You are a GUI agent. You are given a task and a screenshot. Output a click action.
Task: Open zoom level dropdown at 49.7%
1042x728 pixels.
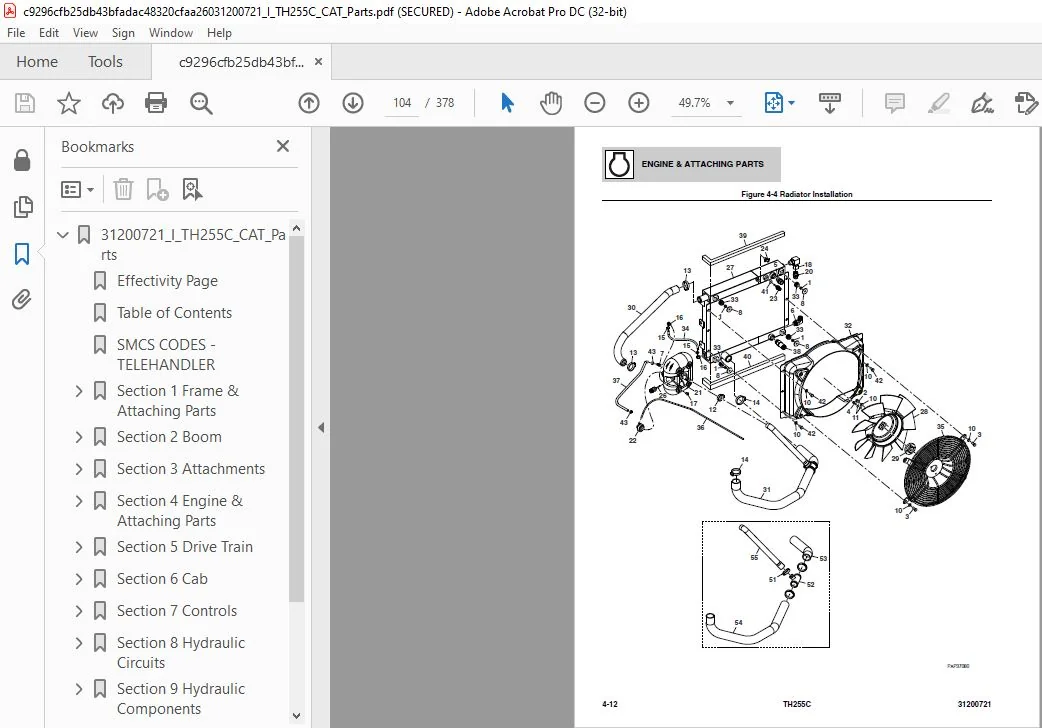click(x=730, y=103)
